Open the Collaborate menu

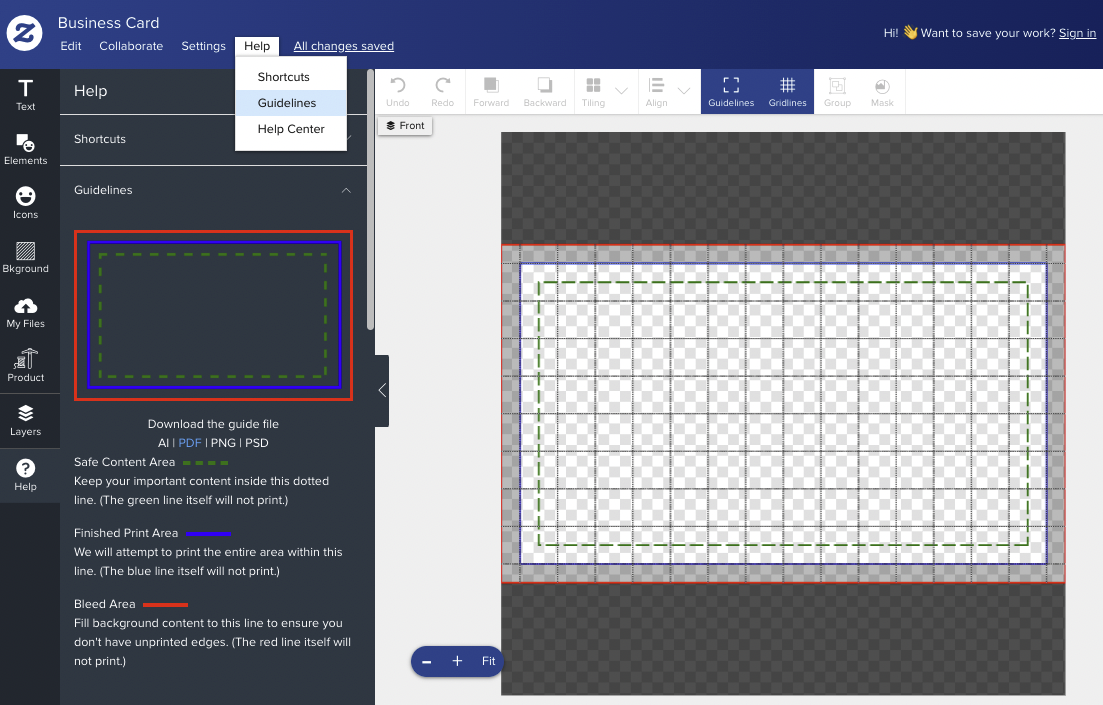pyautogui.click(x=131, y=46)
